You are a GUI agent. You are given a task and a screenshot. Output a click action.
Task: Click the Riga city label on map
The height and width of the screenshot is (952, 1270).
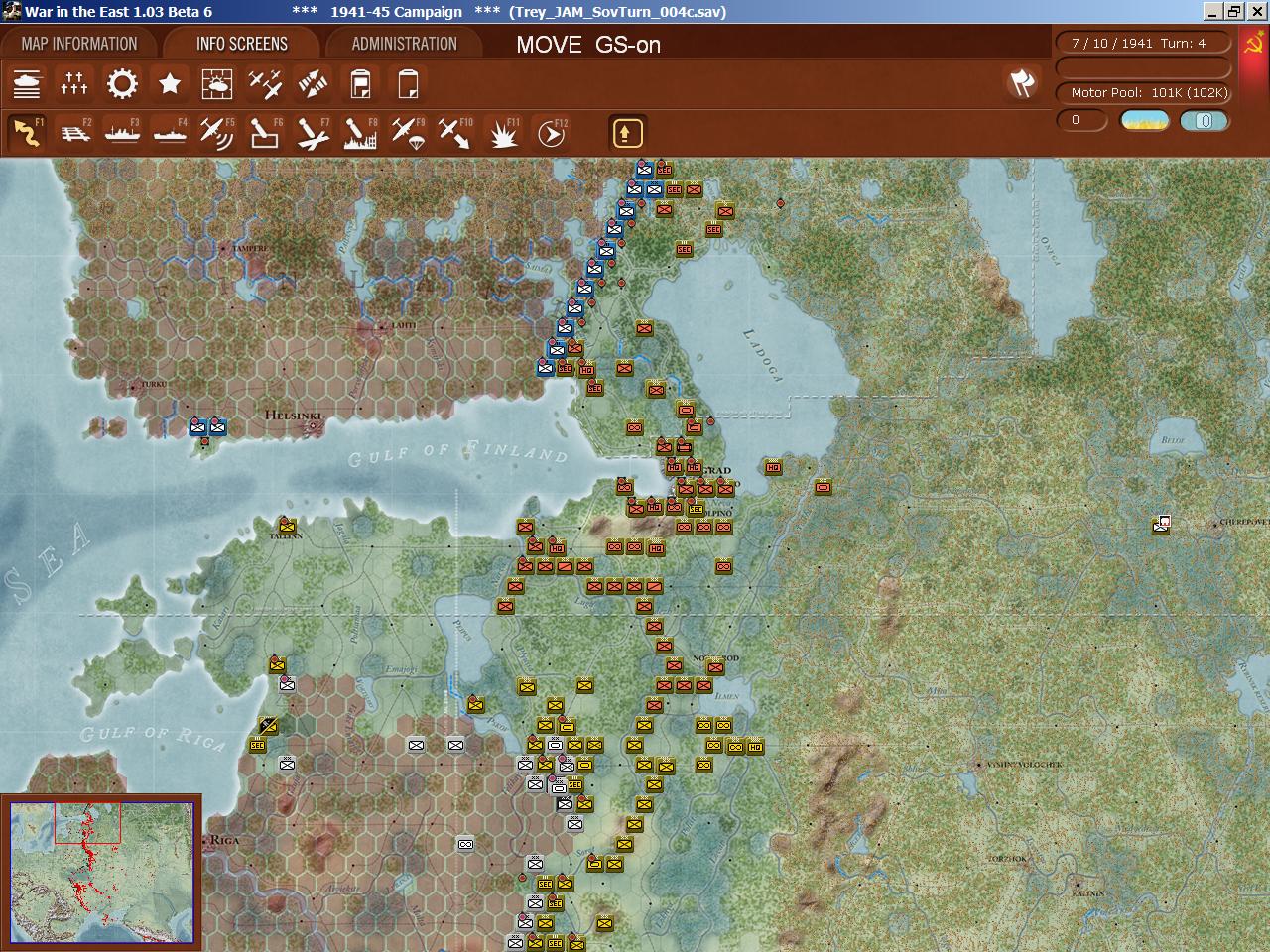pos(225,840)
